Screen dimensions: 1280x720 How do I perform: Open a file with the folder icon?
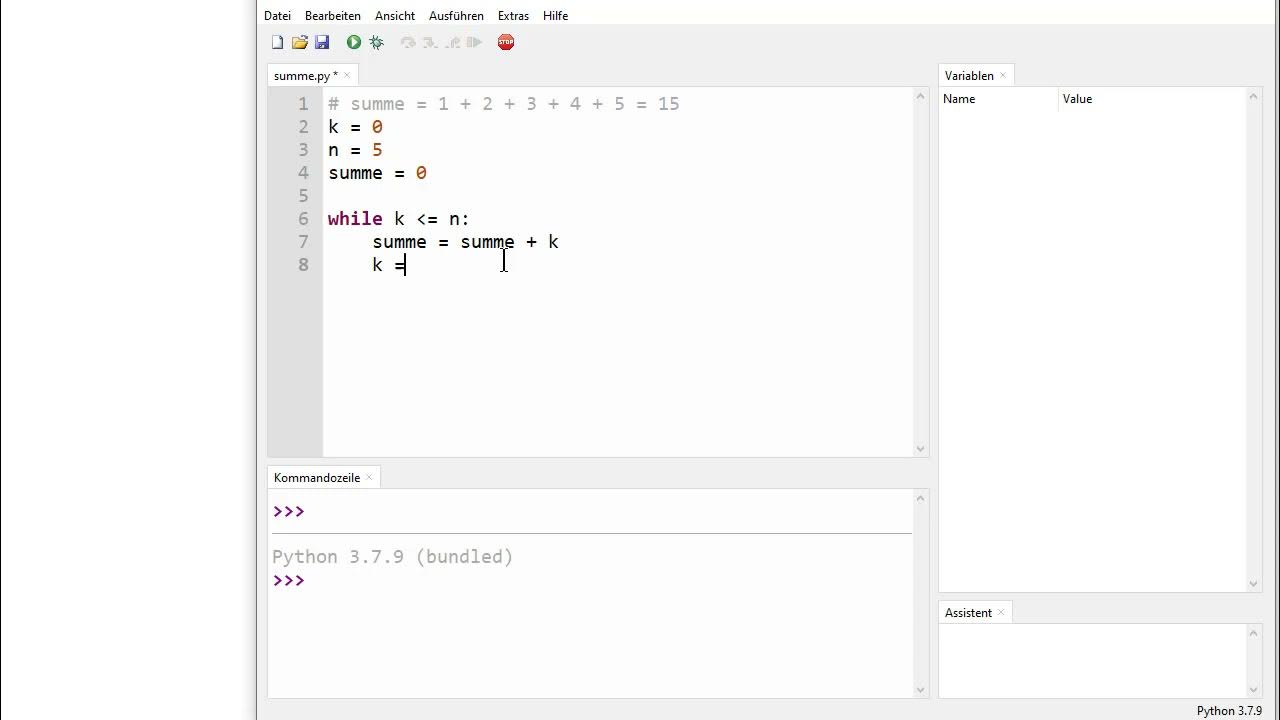click(x=299, y=42)
